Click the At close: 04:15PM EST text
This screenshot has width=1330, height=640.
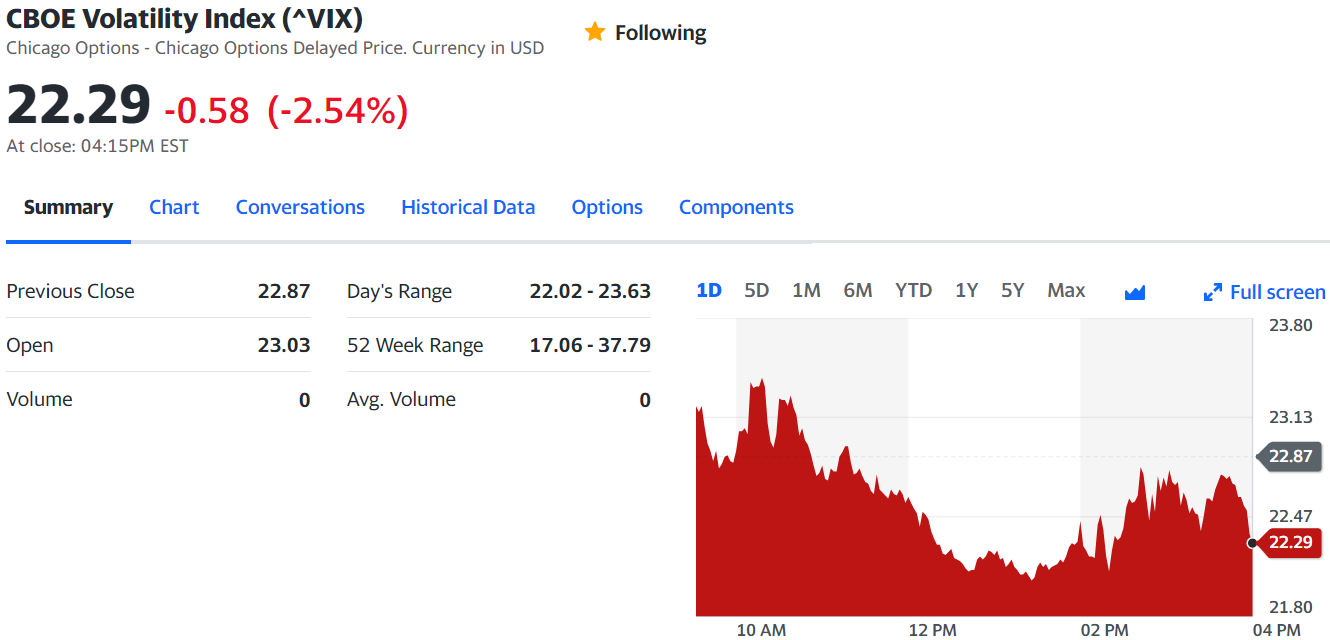click(97, 146)
